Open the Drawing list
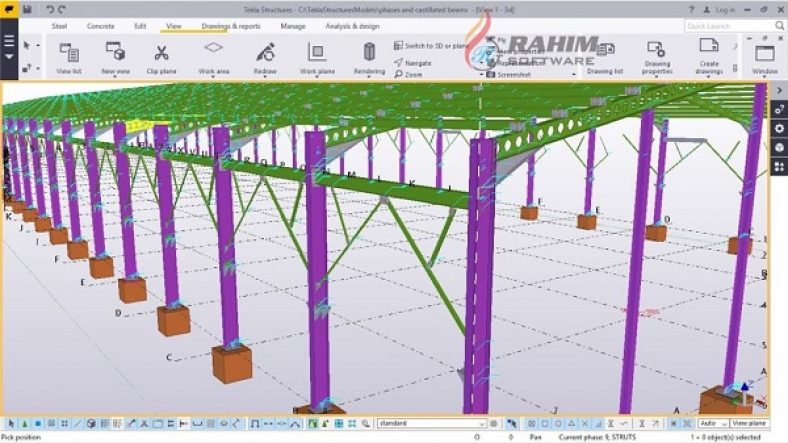The width and height of the screenshot is (788, 443). pyautogui.click(x=604, y=58)
